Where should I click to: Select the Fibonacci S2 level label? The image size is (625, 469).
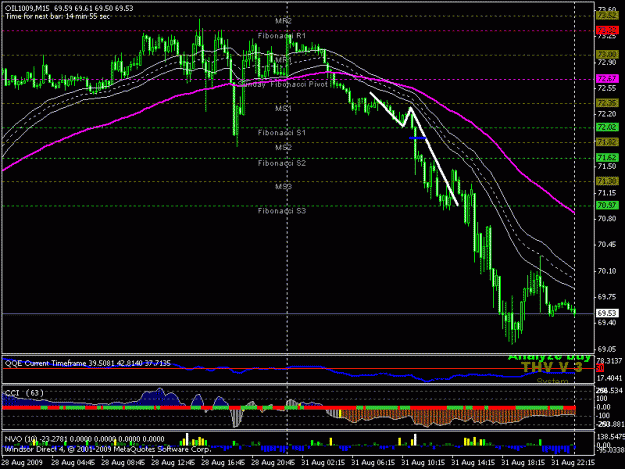(x=282, y=163)
